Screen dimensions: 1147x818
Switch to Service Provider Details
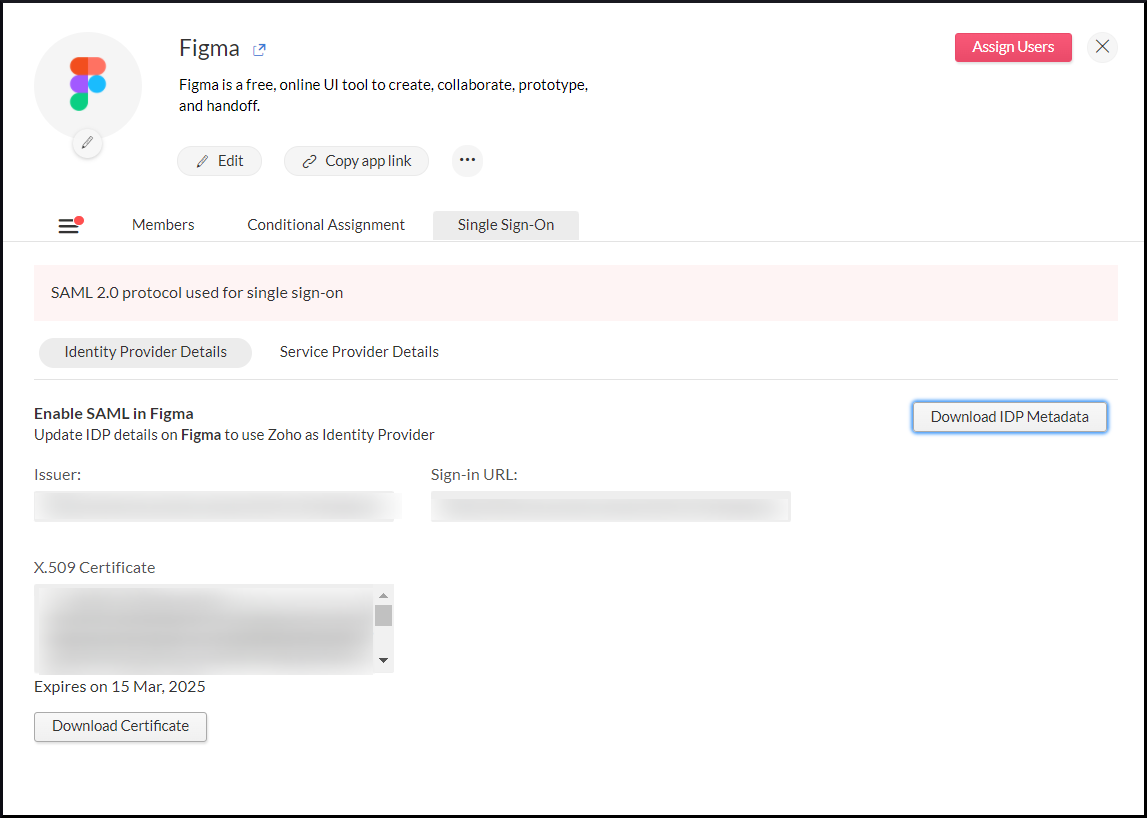coord(359,352)
